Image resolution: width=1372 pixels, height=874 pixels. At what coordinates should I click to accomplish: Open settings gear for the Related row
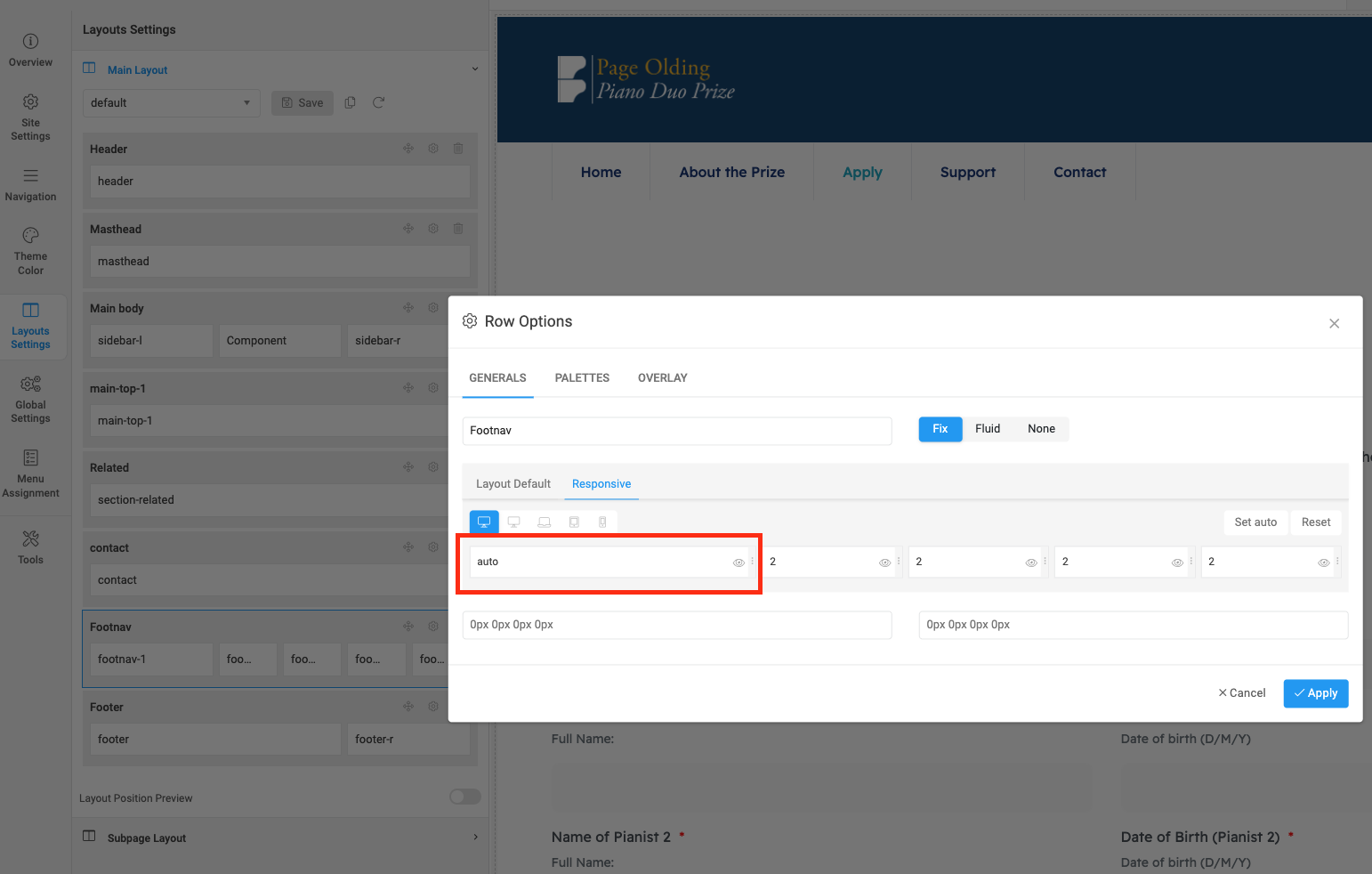[433, 467]
